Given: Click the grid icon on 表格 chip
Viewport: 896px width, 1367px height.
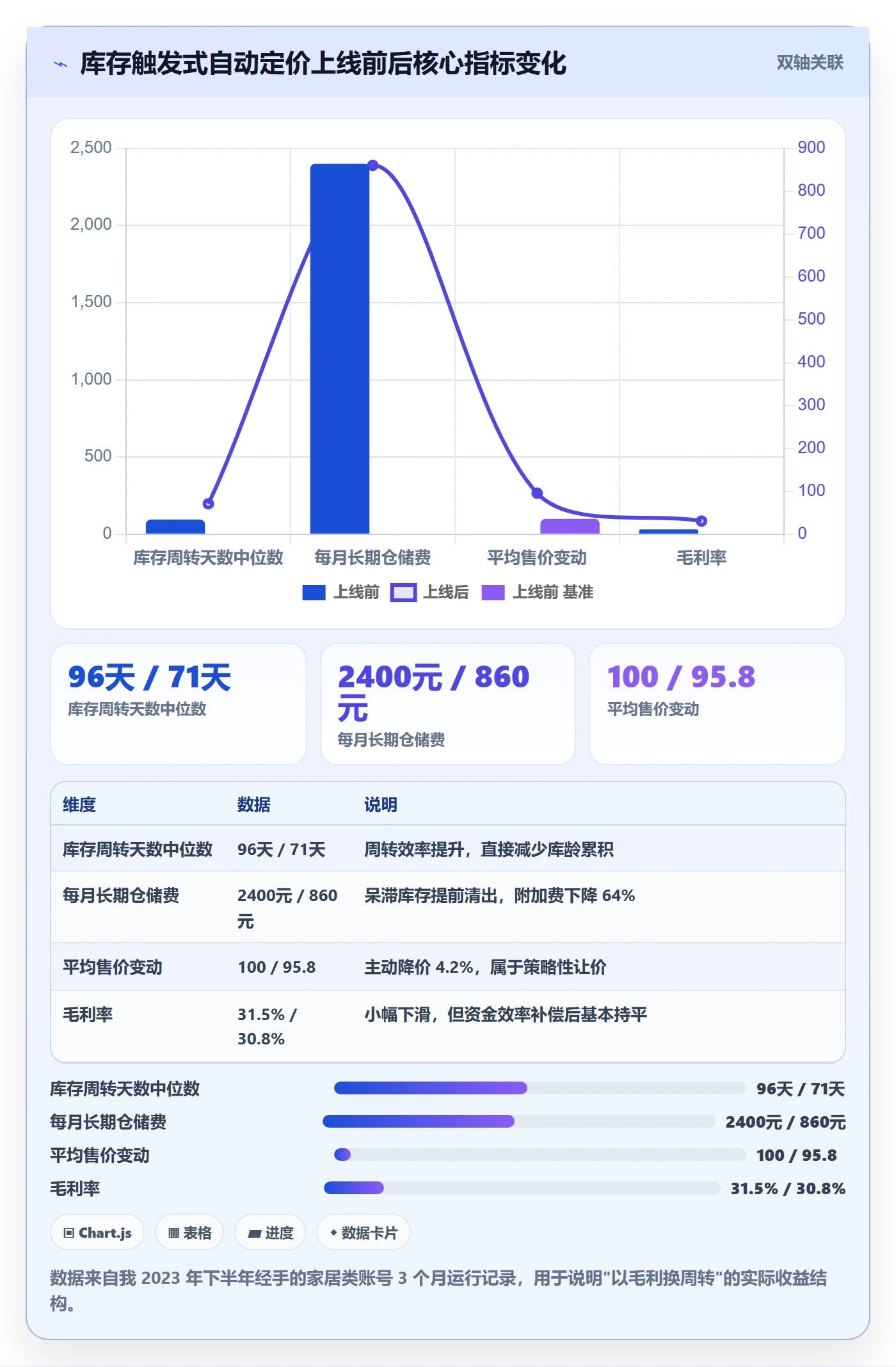Looking at the screenshot, I should point(173,1233).
